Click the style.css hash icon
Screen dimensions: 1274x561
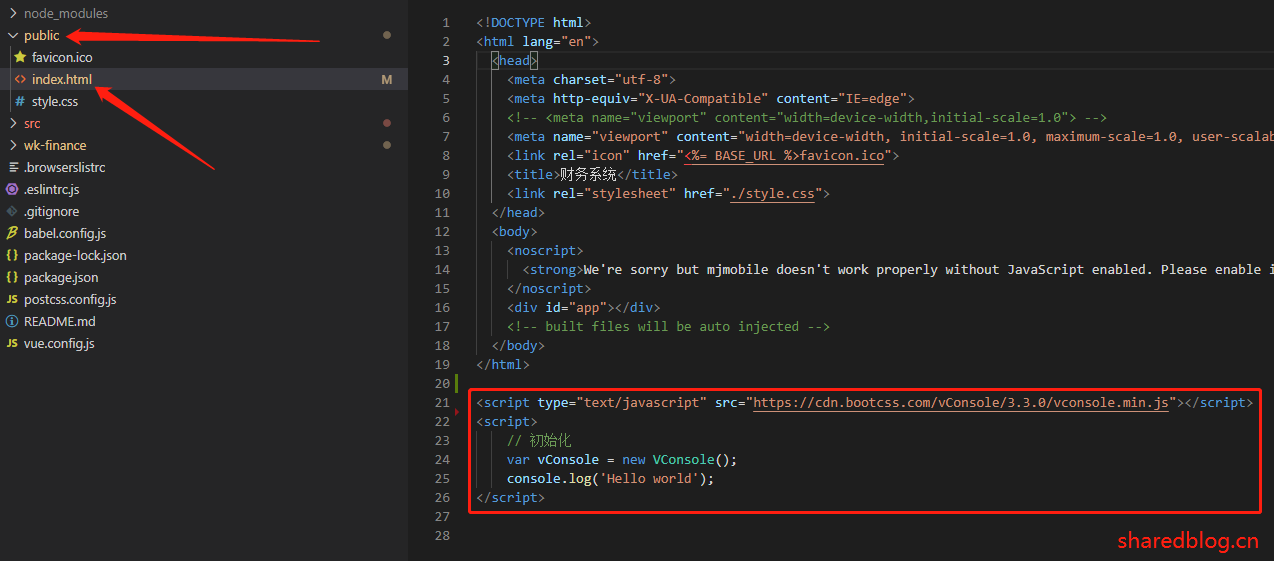(20, 101)
